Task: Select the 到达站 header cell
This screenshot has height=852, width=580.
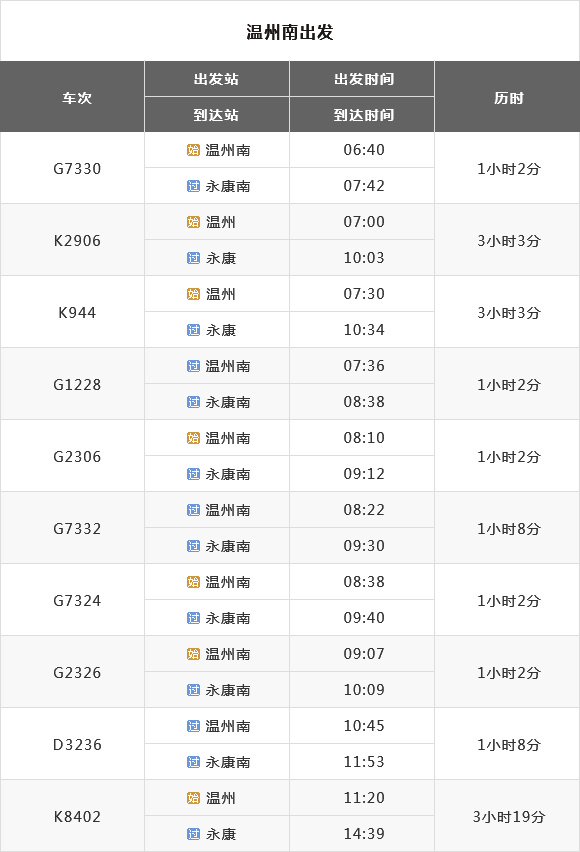Action: click(216, 115)
